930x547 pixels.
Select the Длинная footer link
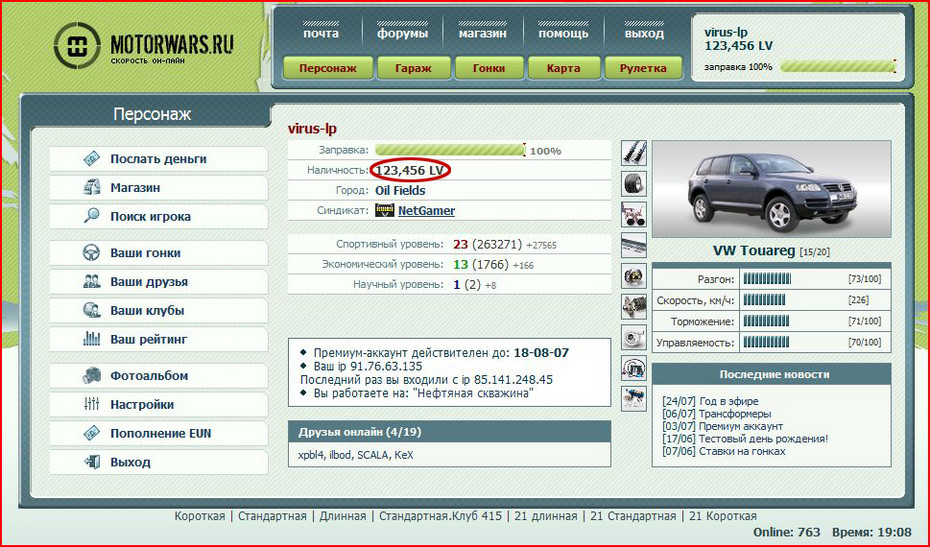[343, 516]
